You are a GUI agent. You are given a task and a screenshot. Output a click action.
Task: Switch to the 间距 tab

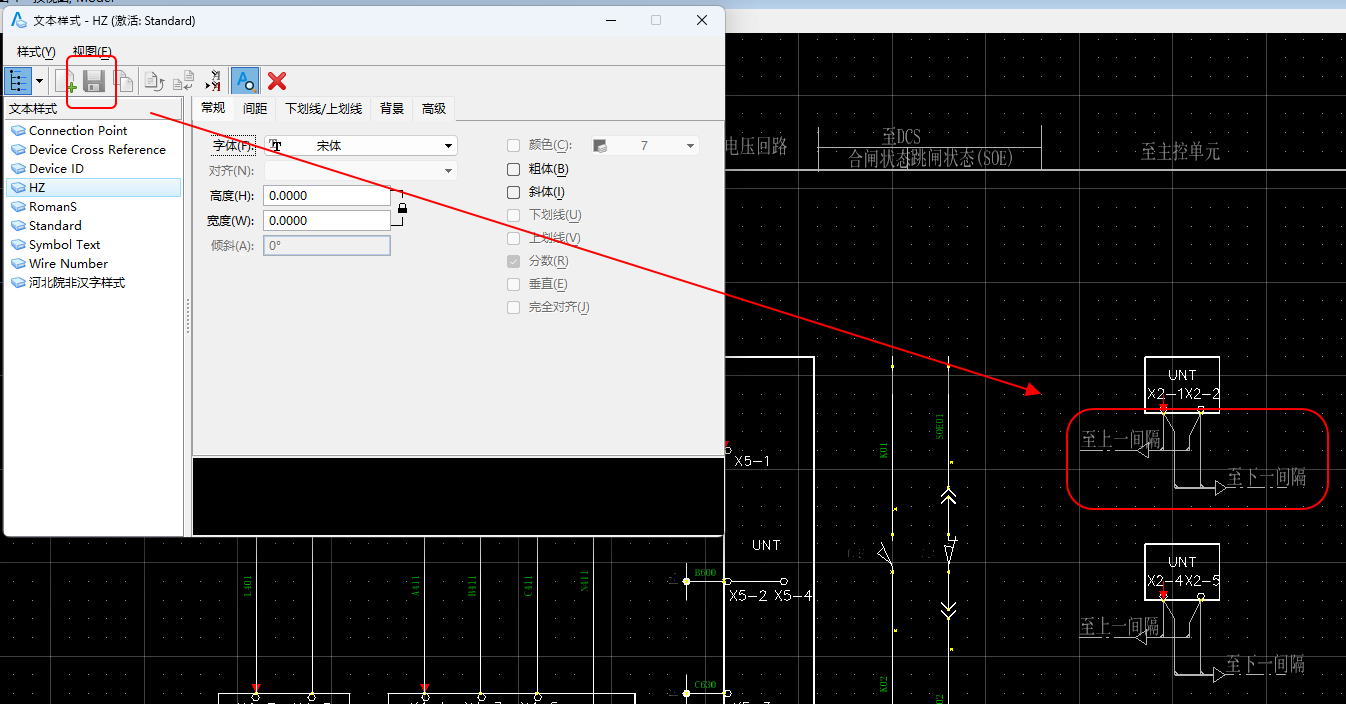point(255,108)
